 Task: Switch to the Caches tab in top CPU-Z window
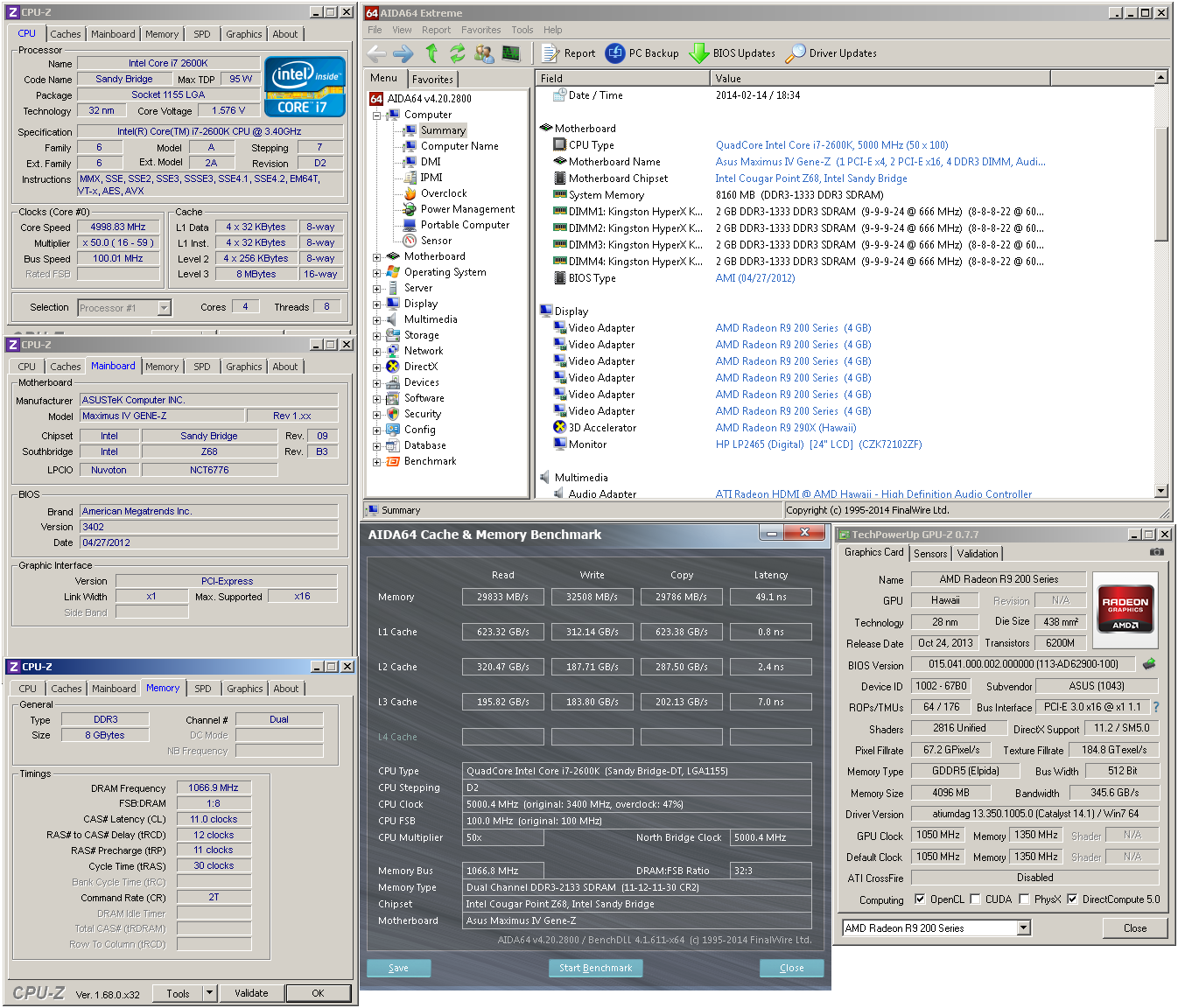pyautogui.click(x=65, y=34)
